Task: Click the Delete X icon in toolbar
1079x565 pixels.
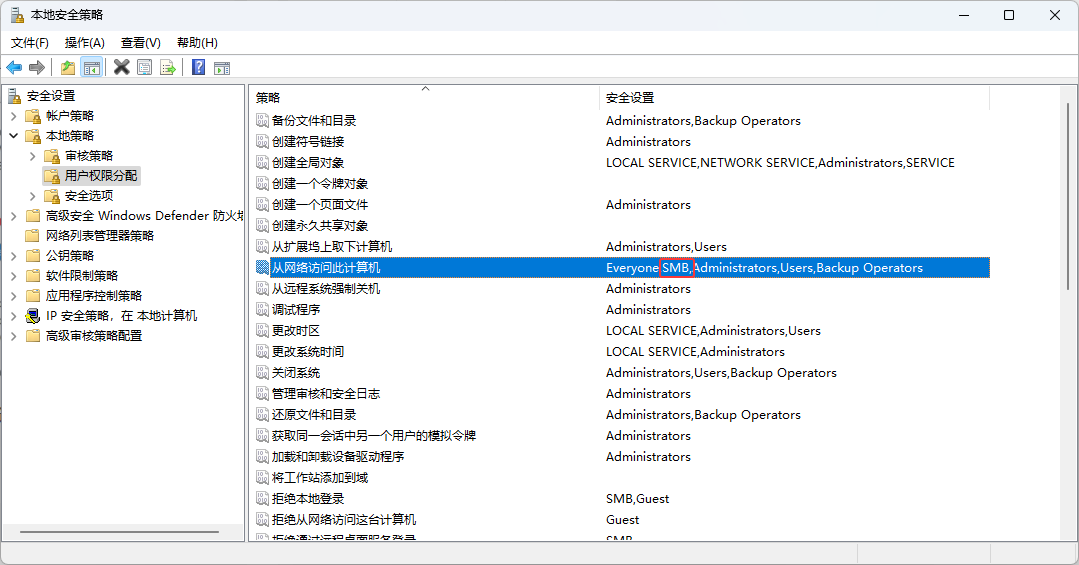Action: tap(122, 67)
